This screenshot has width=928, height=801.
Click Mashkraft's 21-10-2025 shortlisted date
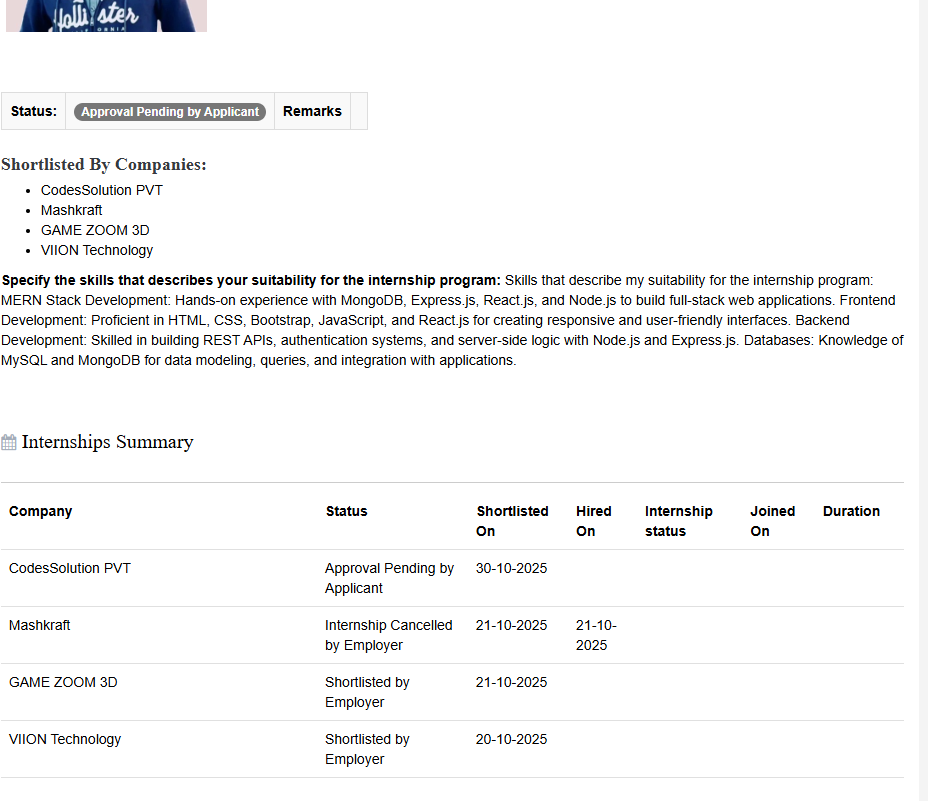[x=511, y=625]
